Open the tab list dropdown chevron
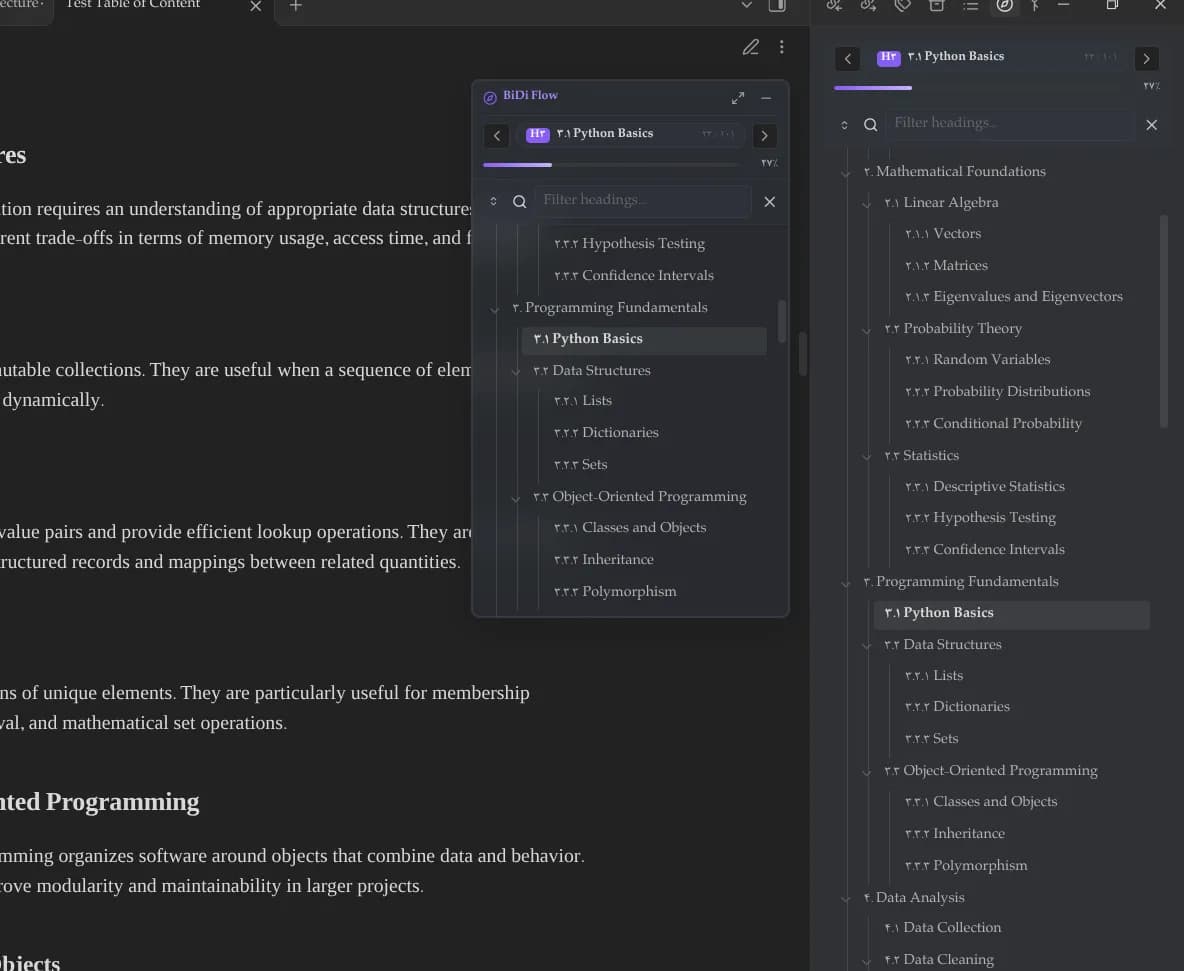Image resolution: width=1184 pixels, height=971 pixels. pyautogui.click(x=746, y=5)
